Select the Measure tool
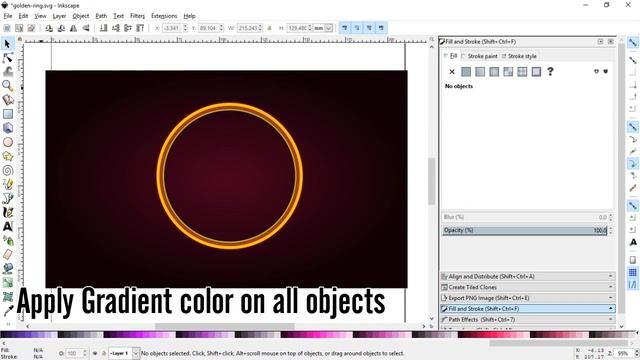Screen dimensions: 640x360 7,100
